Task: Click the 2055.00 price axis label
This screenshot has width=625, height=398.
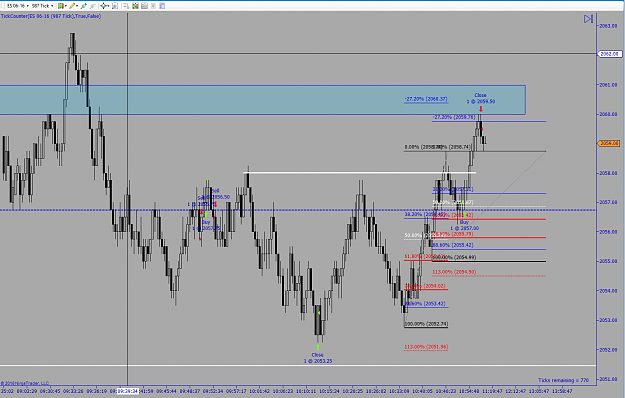Action: pos(609,261)
